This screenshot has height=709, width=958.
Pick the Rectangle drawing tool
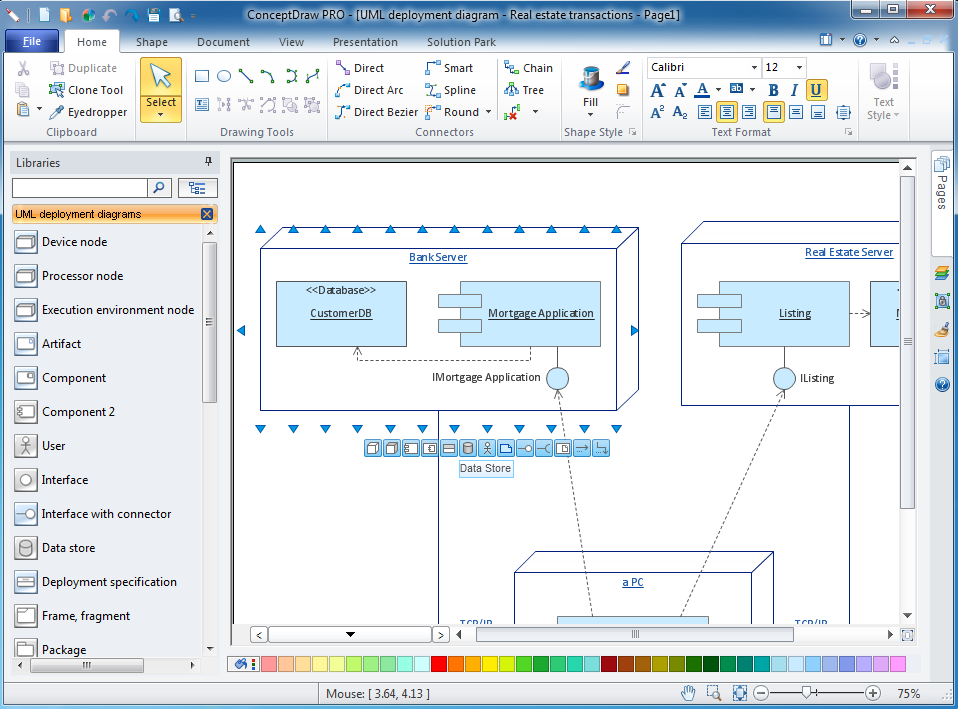tap(202, 76)
